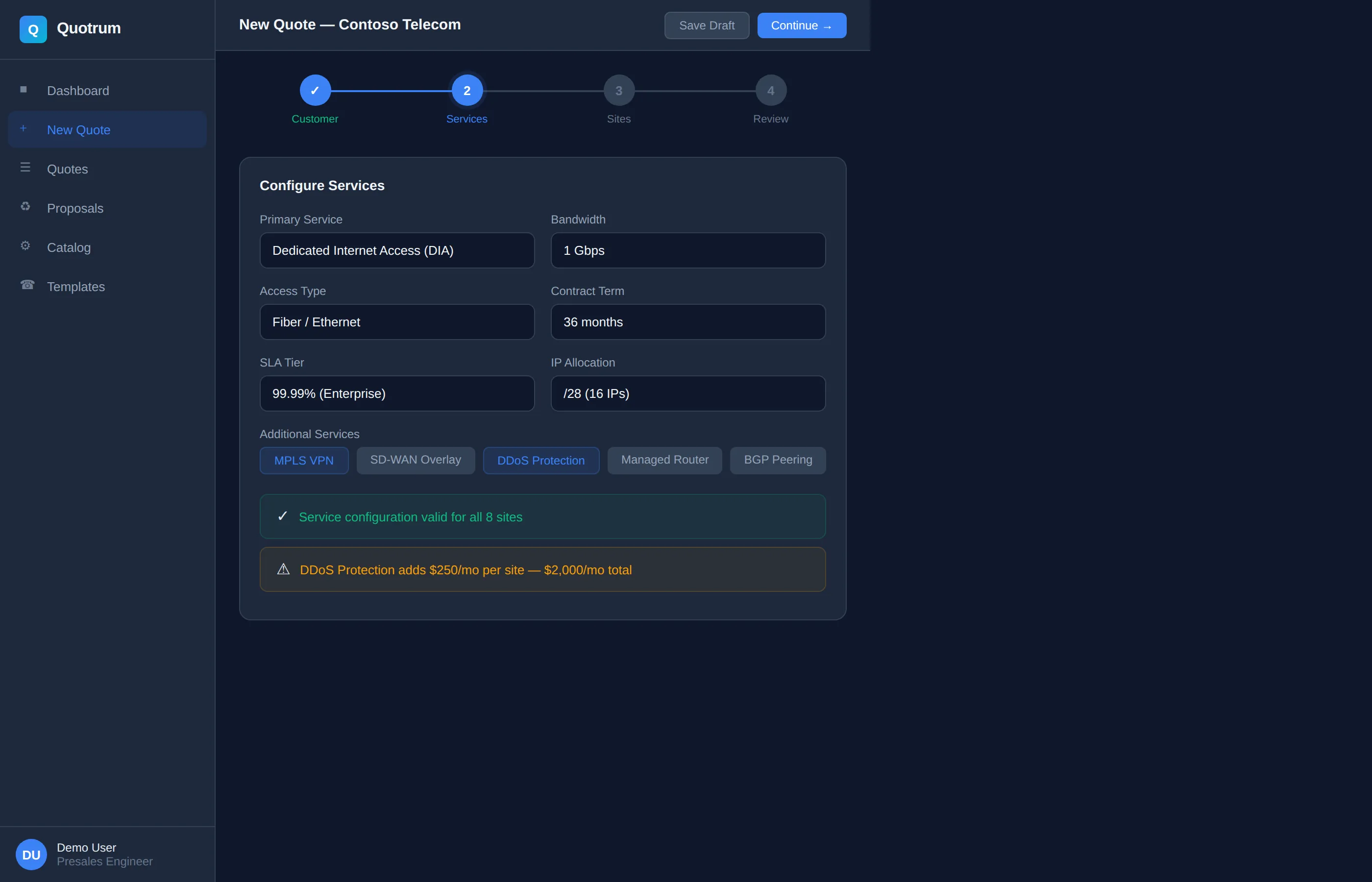Toggle the Managed Router option
The image size is (1372, 882).
(x=664, y=460)
